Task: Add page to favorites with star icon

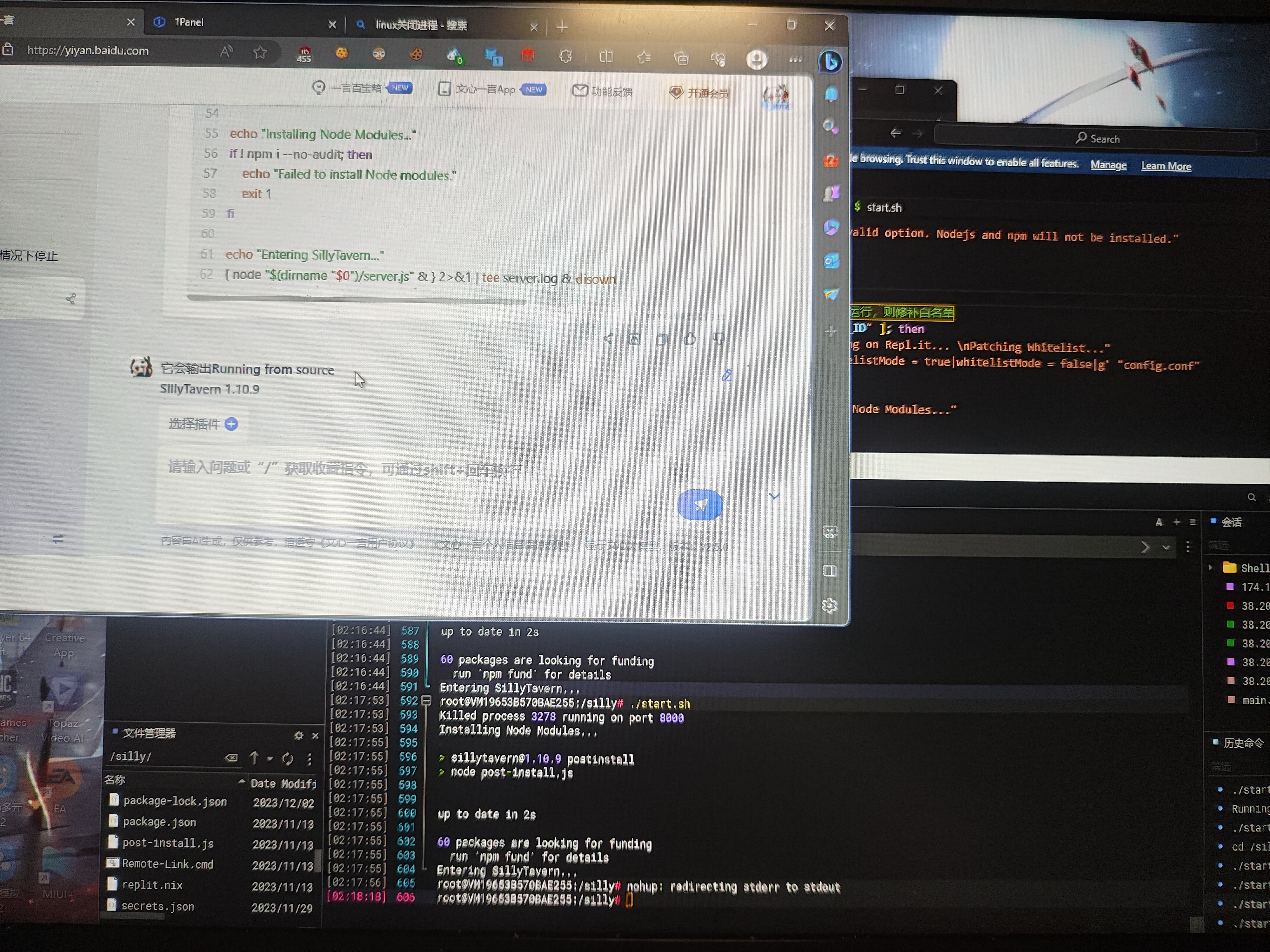Action: point(260,52)
